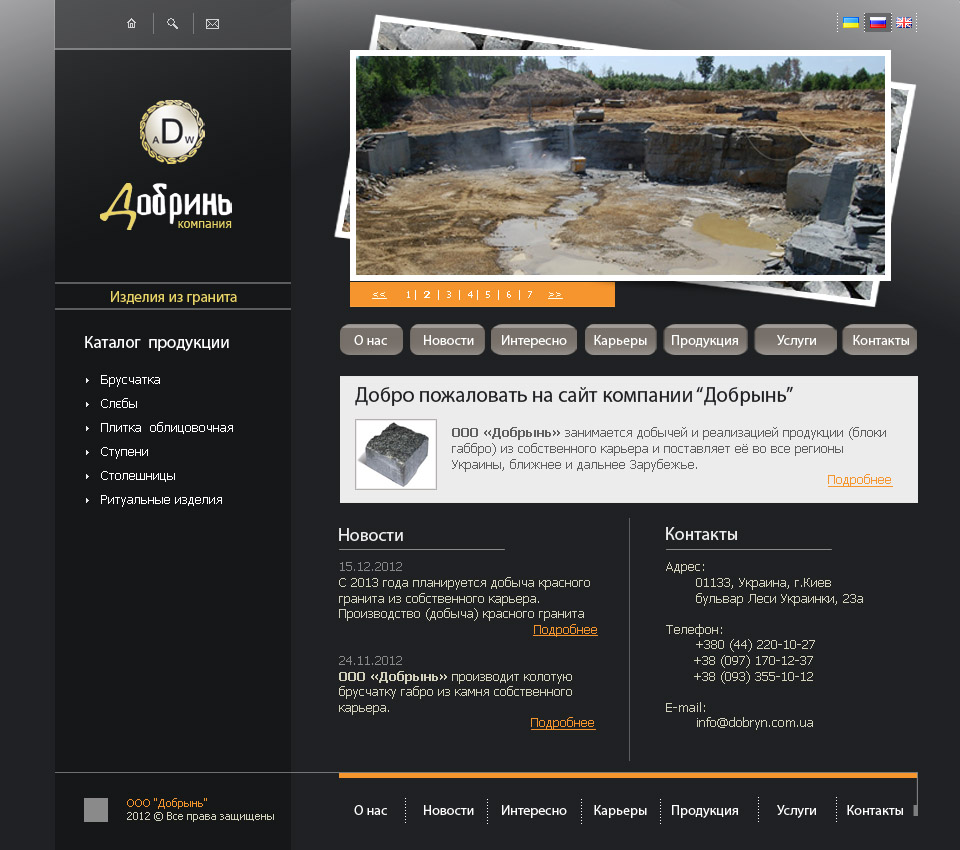Open Плитка облицовочная catalog item
Screen dimensions: 960x850
pyautogui.click(x=167, y=427)
